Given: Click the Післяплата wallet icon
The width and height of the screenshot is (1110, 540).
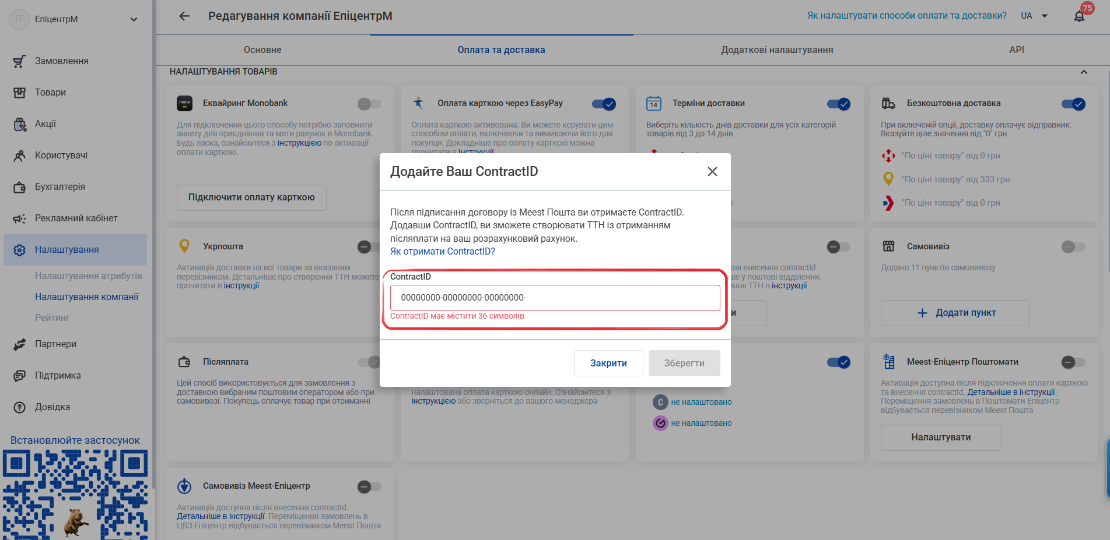Looking at the screenshot, I should [185, 362].
